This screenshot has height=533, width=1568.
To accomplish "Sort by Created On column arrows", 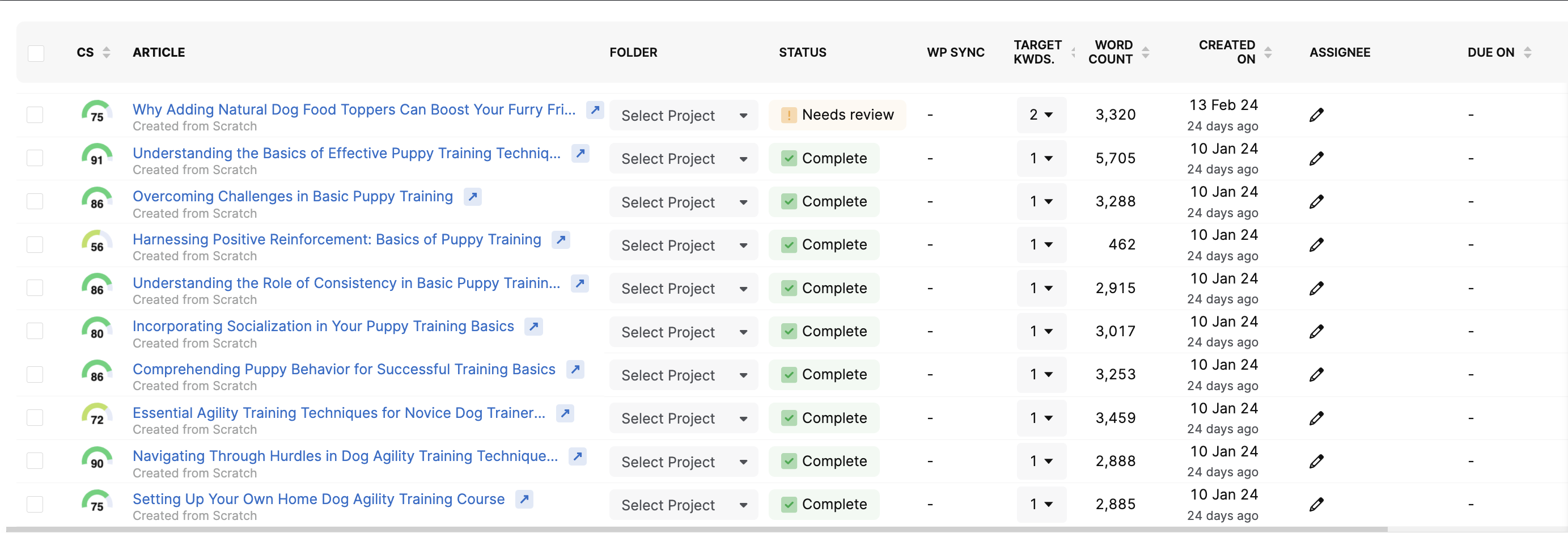I will (x=1268, y=52).
